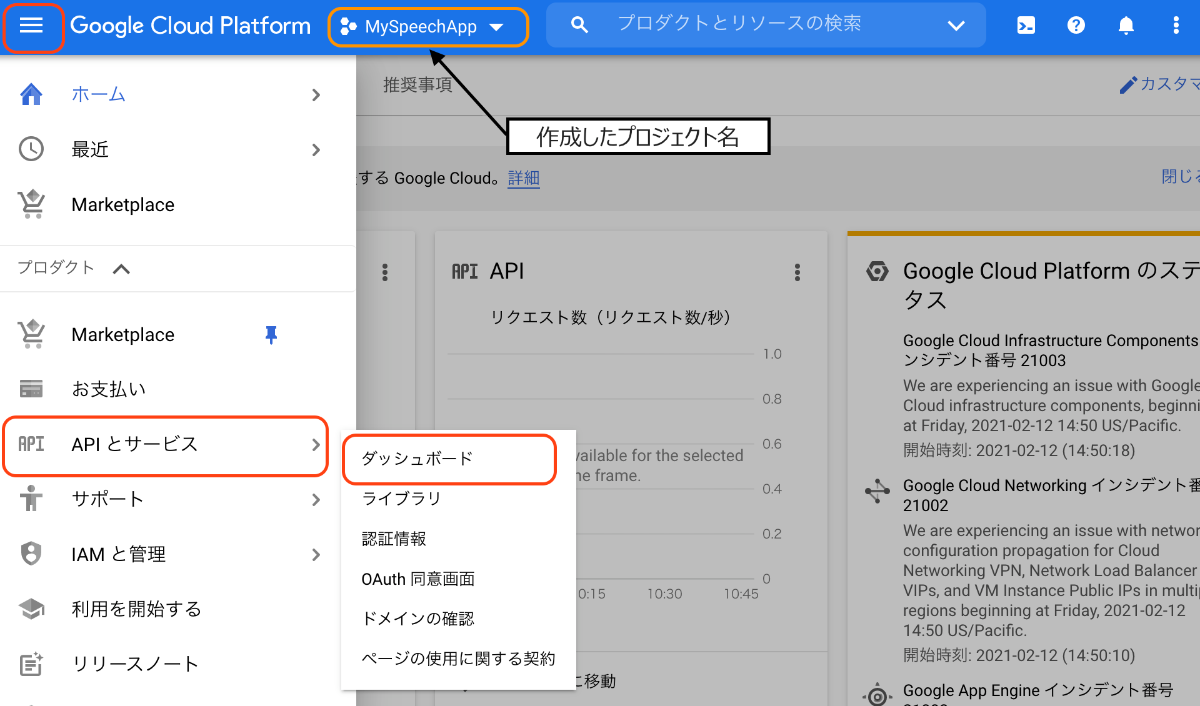Switch to the 推奨事項 tab
The width and height of the screenshot is (1200, 706).
coord(418,85)
